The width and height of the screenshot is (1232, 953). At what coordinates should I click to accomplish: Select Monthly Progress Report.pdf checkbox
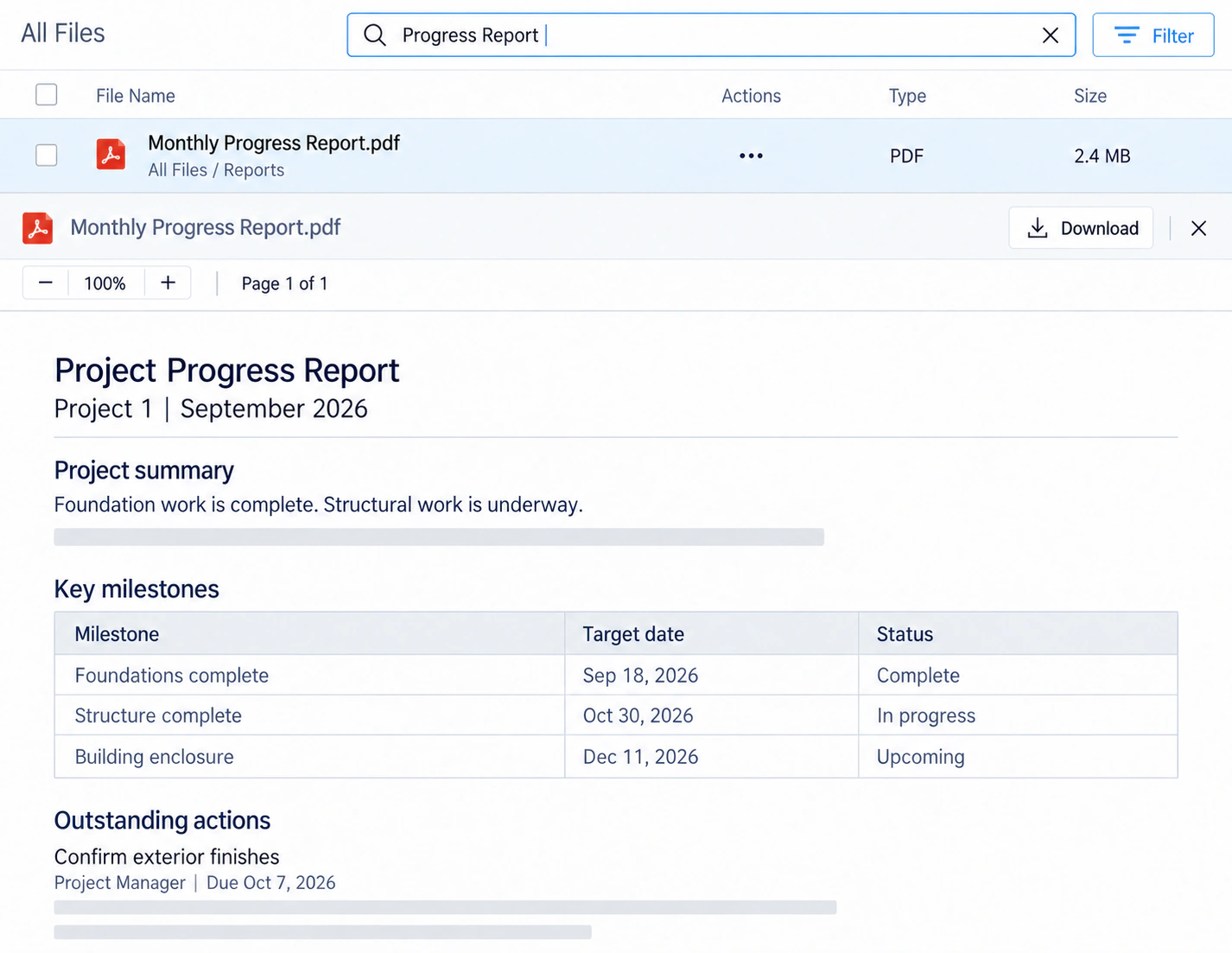tap(47, 156)
